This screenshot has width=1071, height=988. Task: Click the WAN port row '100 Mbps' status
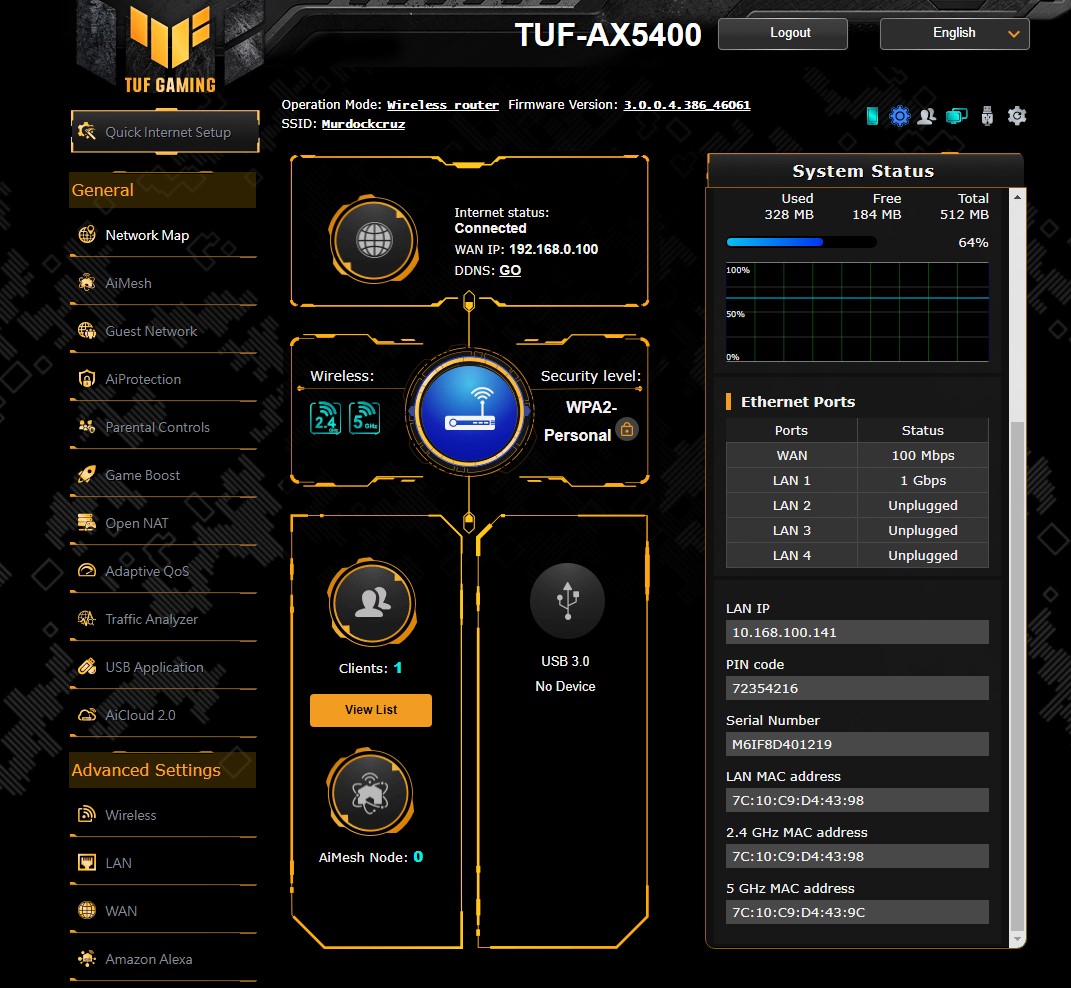[923, 455]
